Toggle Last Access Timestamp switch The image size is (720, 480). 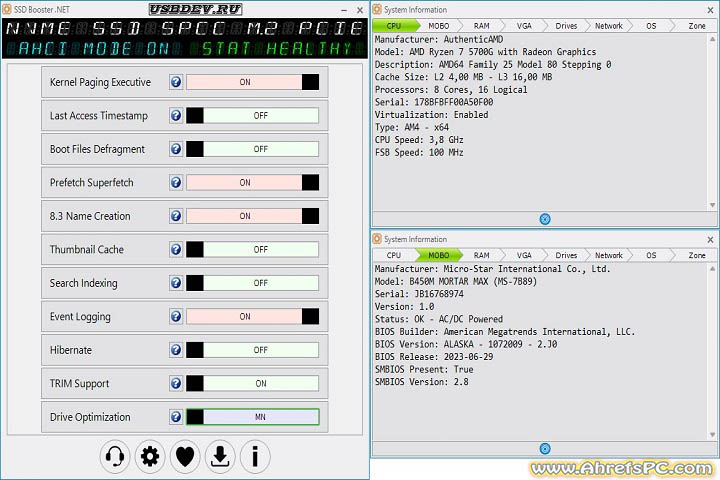pos(253,116)
